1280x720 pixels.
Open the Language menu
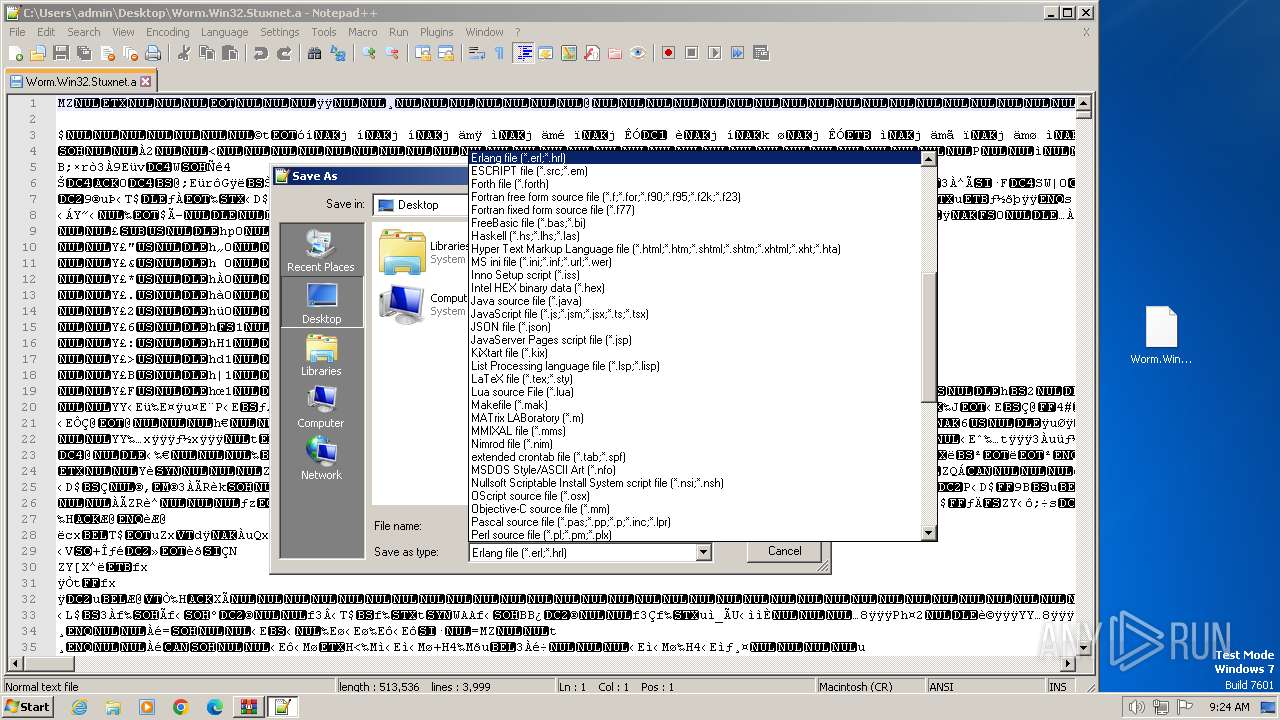coord(224,32)
